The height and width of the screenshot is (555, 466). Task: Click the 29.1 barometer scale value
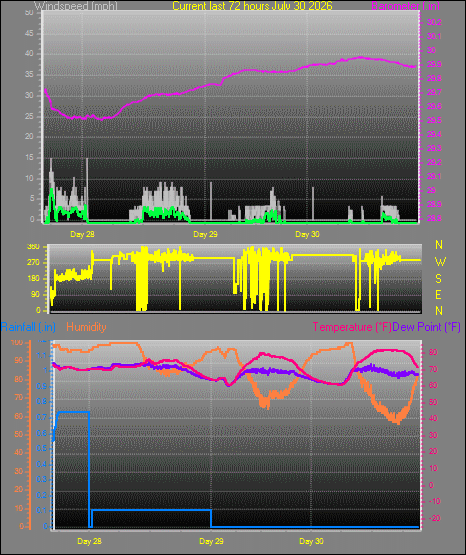[434, 176]
